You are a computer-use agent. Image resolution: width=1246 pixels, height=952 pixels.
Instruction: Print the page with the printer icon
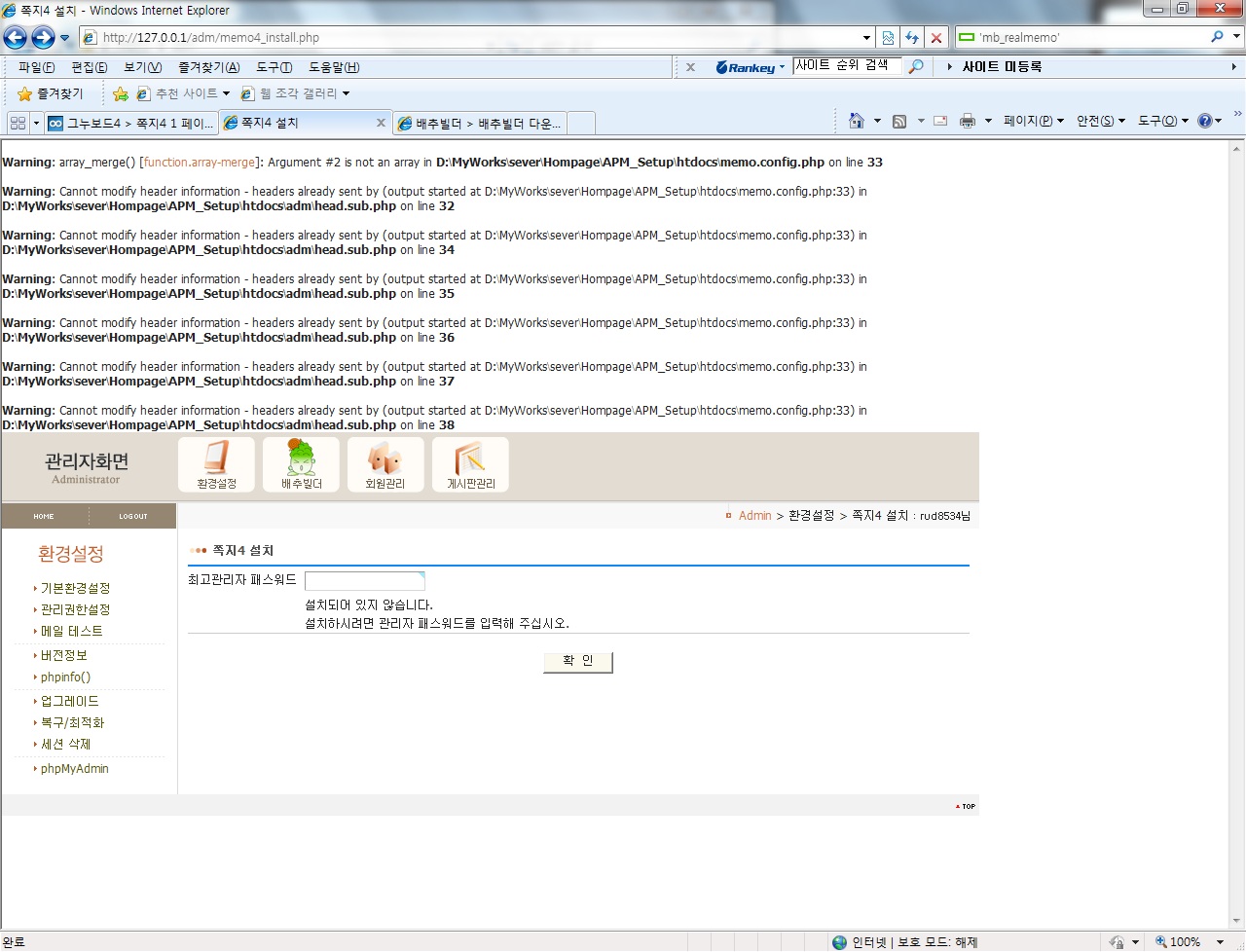(x=968, y=121)
